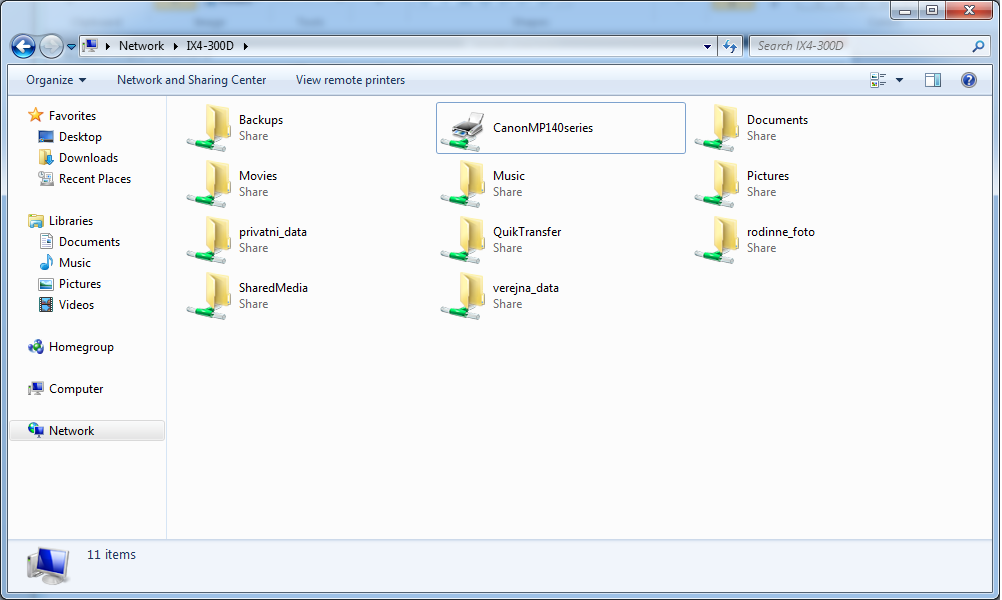This screenshot has width=1002, height=600.
Task: Toggle the preview pane icon
Action: click(x=932, y=80)
